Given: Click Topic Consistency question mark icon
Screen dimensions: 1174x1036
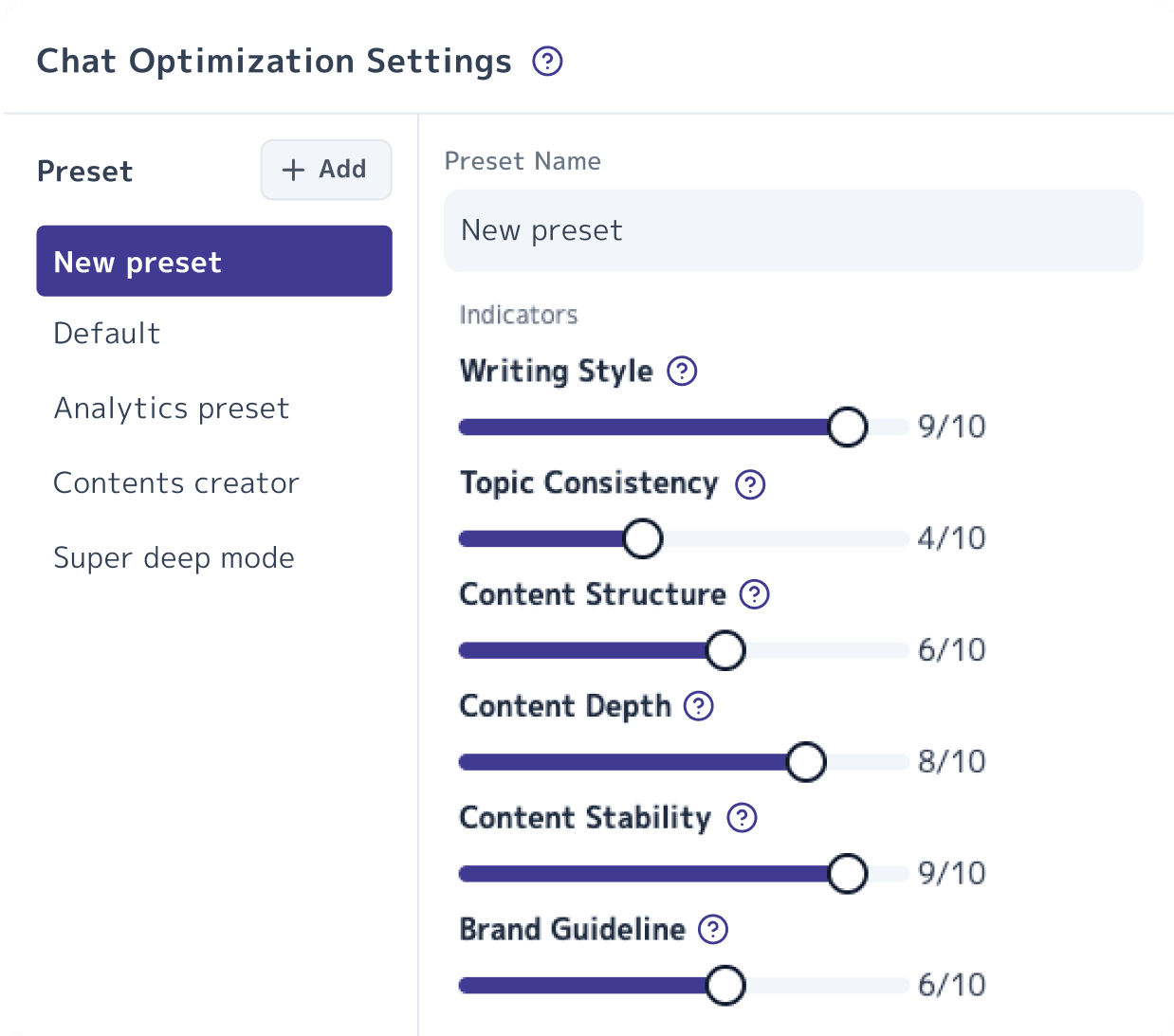Looking at the screenshot, I should click(750, 484).
